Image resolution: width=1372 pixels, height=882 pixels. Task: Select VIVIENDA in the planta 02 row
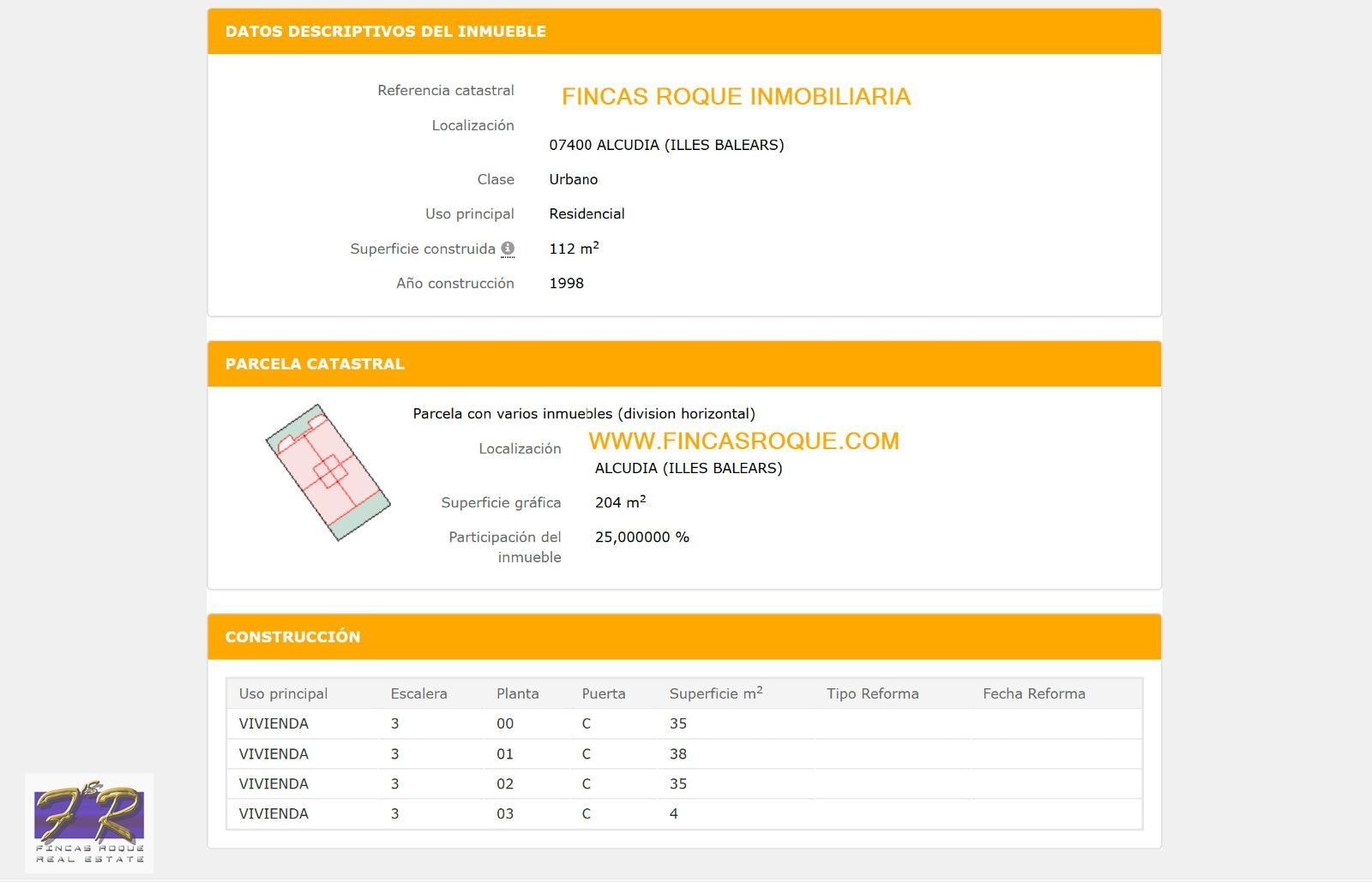(x=274, y=783)
